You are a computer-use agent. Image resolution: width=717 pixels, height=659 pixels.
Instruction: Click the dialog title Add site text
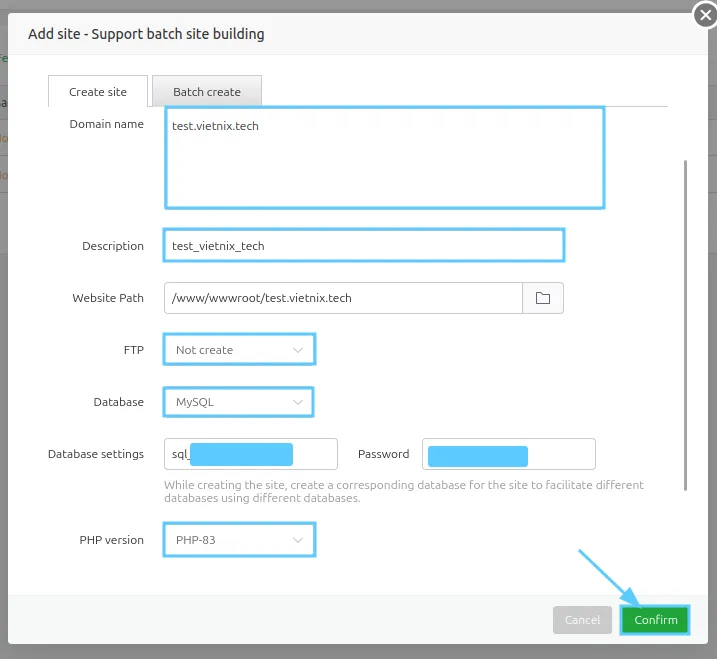(x=146, y=34)
